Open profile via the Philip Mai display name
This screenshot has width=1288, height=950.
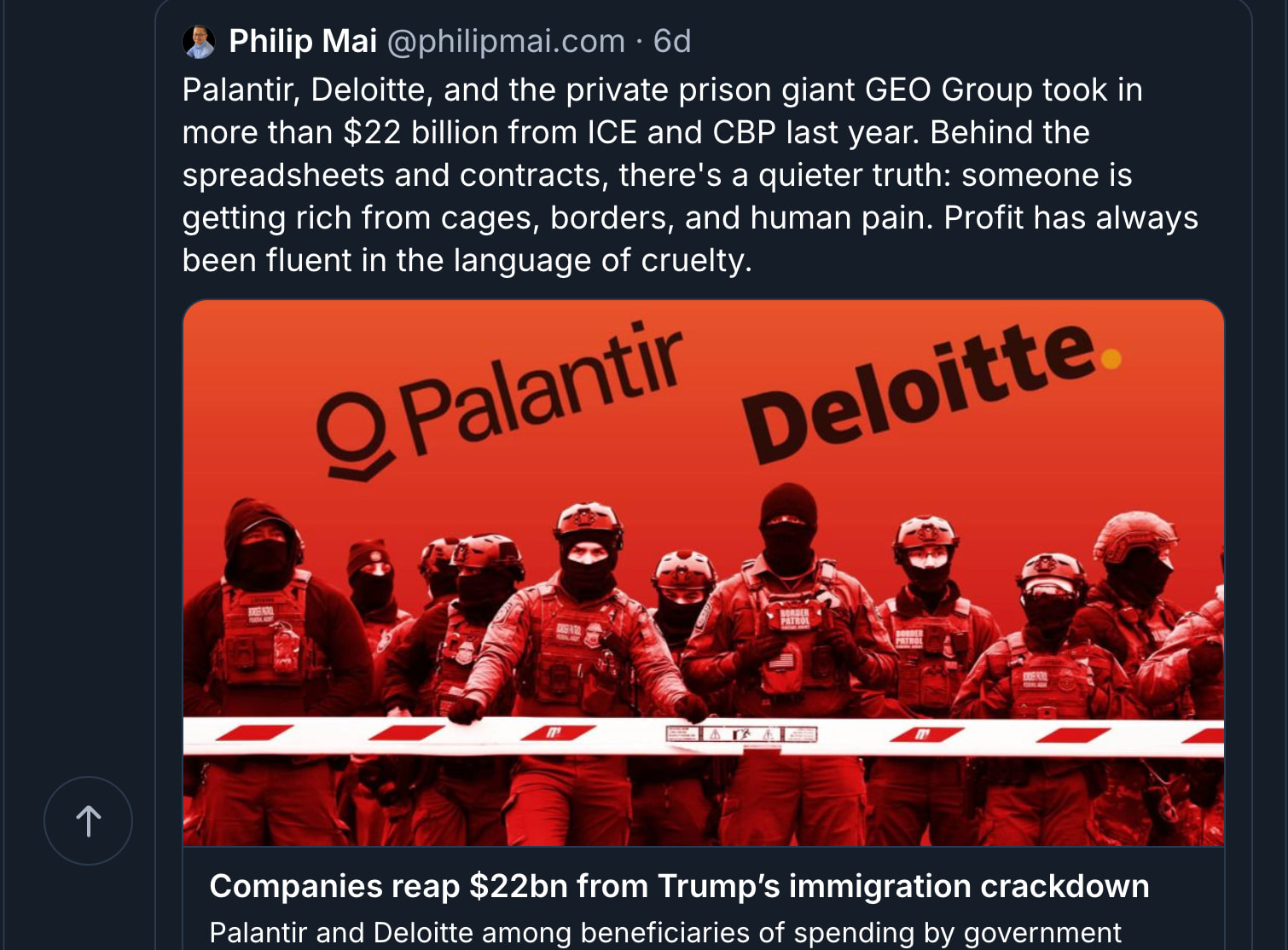[x=303, y=41]
